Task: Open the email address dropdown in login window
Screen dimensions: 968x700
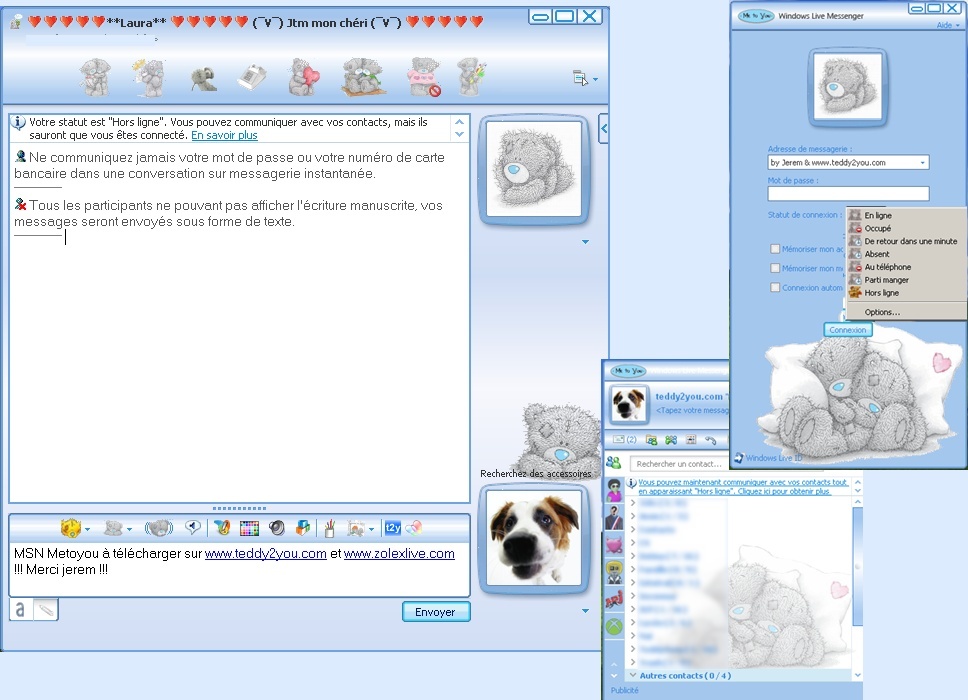Action: pyautogui.click(x=923, y=163)
